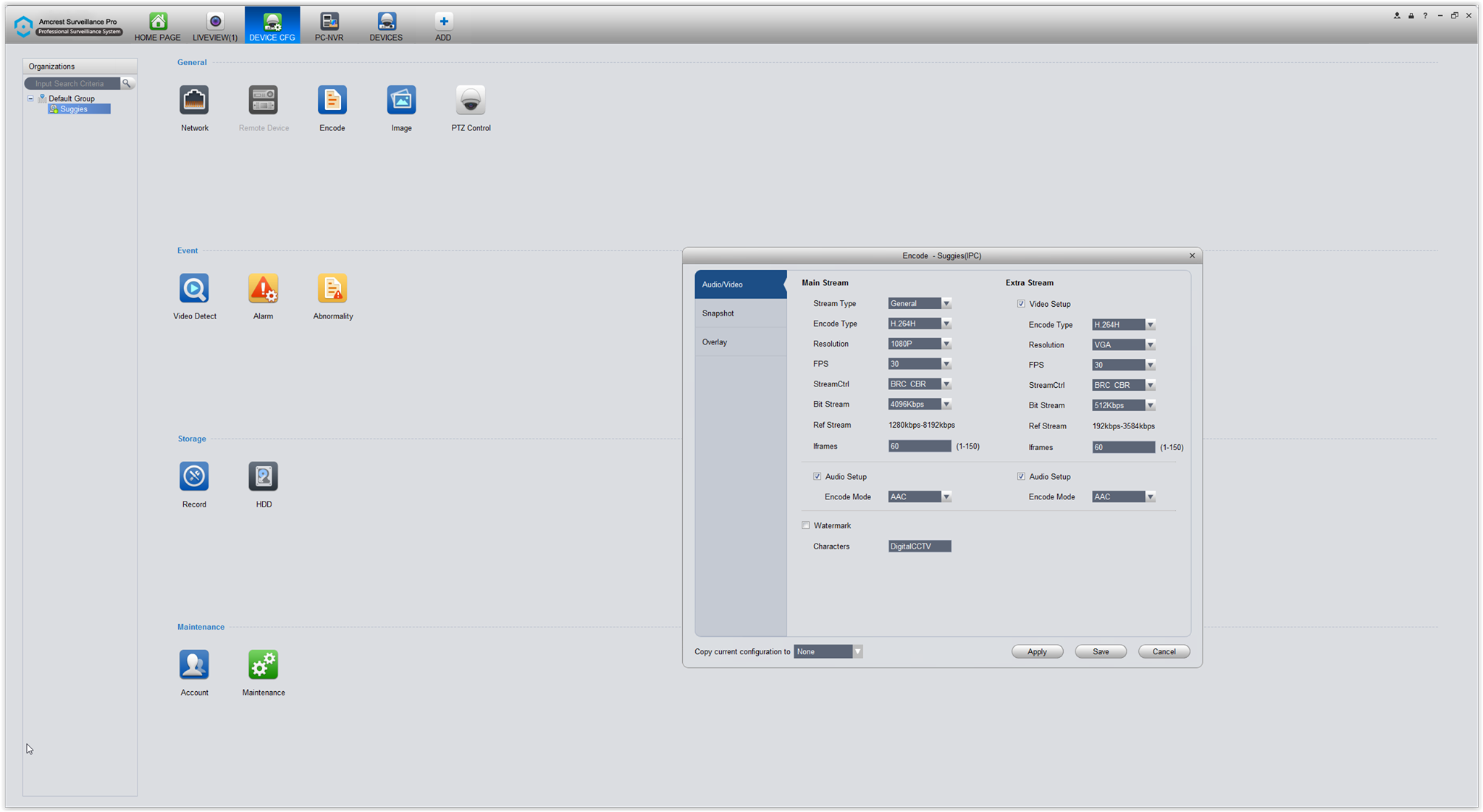Image resolution: width=1483 pixels, height=812 pixels.
Task: Open the Network settings icon
Action: [x=194, y=100]
